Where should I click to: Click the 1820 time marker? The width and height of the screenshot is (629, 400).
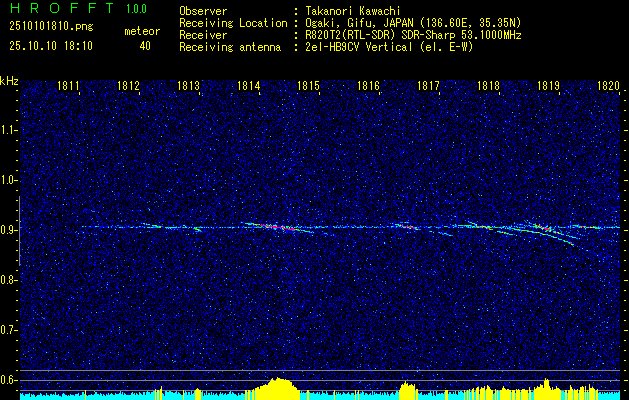pyautogui.click(x=609, y=85)
